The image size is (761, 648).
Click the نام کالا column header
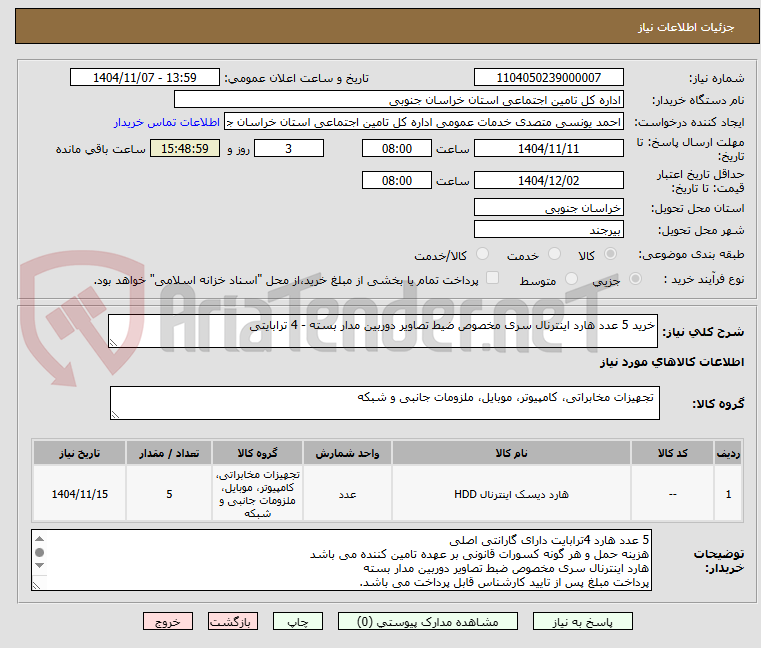(x=511, y=453)
